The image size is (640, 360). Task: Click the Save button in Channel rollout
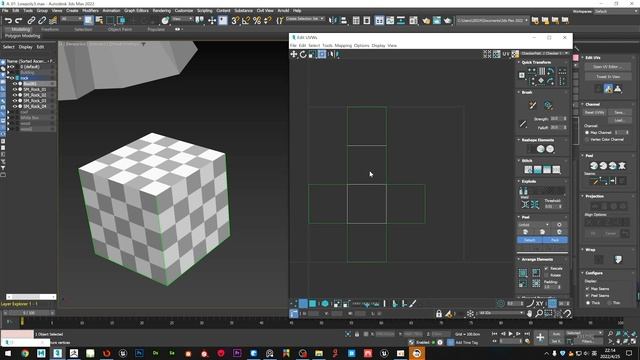click(x=619, y=112)
